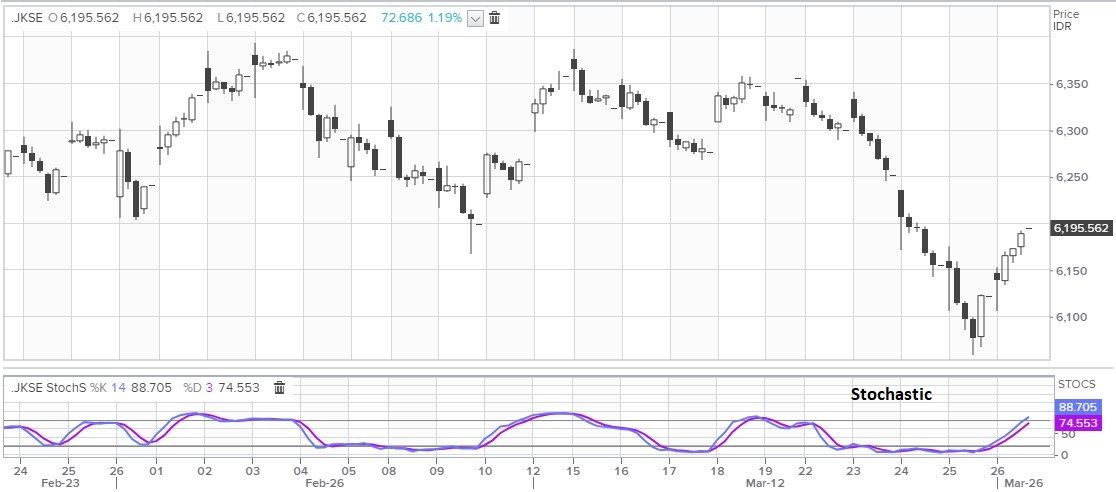This screenshot has width=1116, height=492.
Task: Click the 6,300 price axis label
Action: 1070,132
